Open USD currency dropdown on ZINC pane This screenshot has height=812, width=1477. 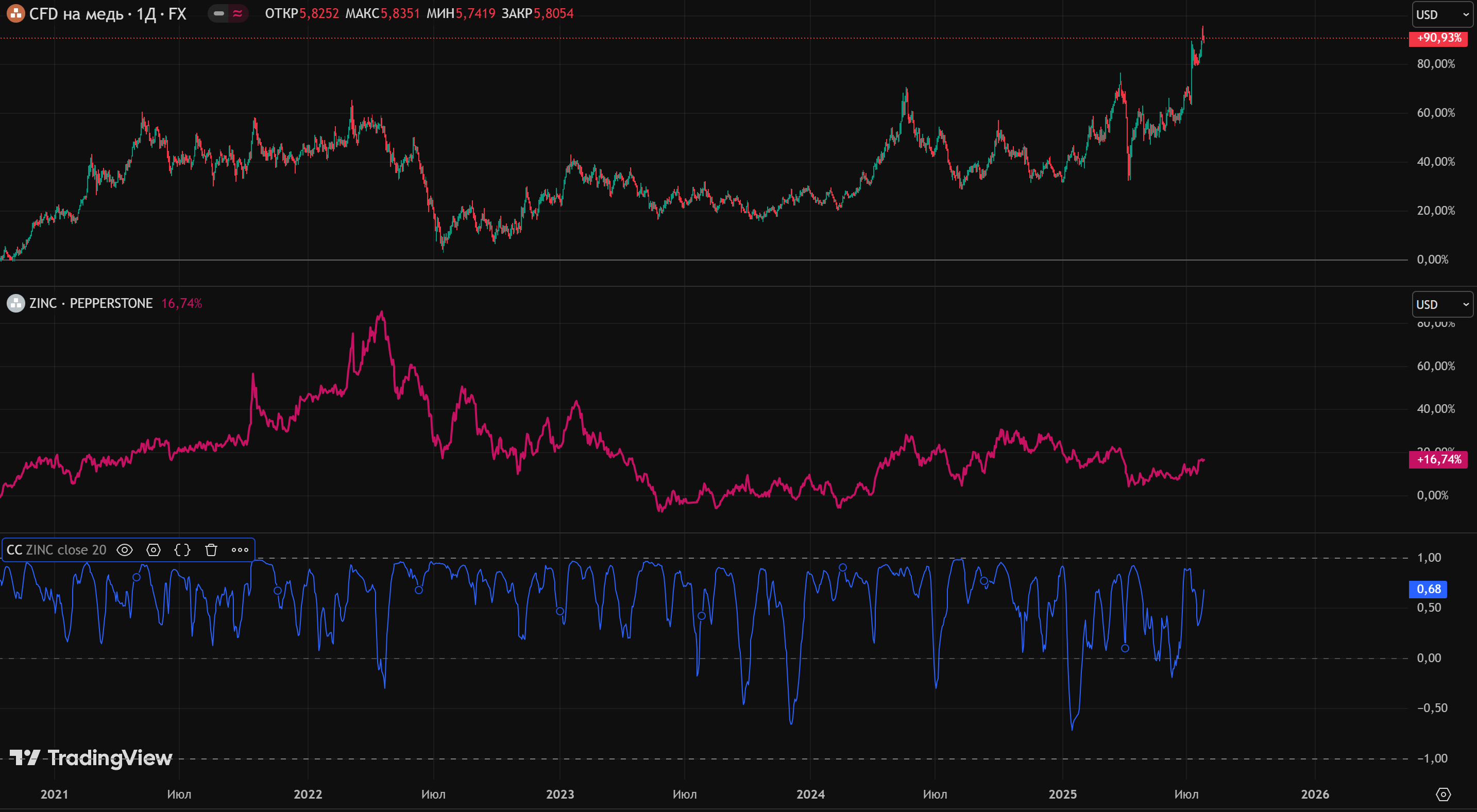[1441, 304]
